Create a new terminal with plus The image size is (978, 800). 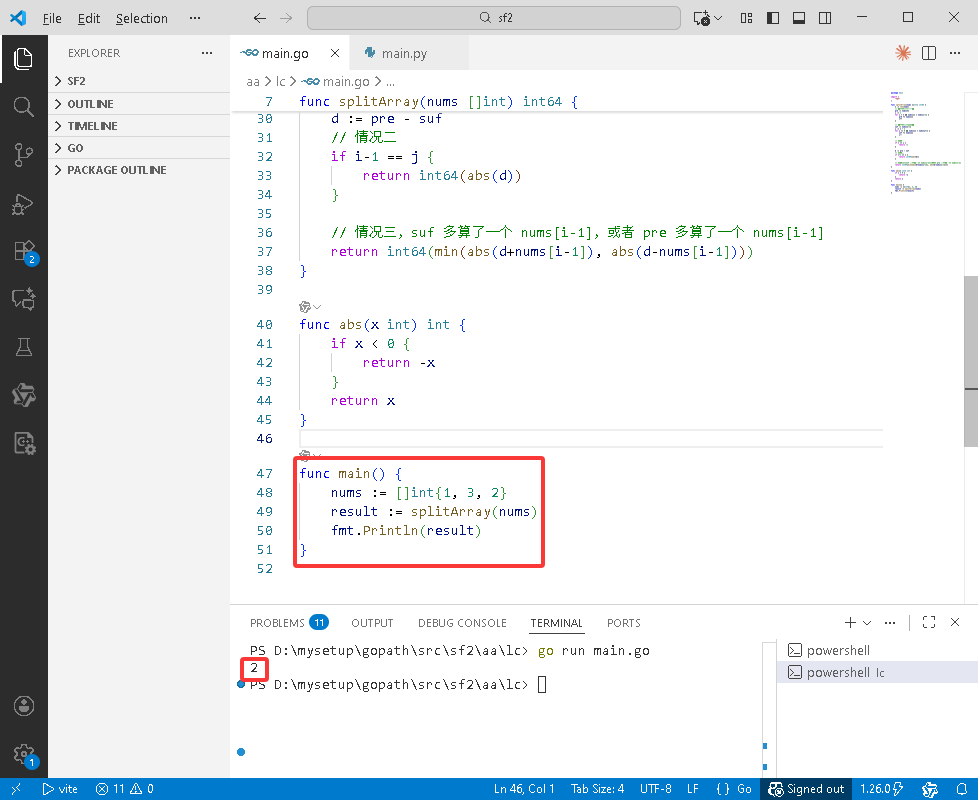pos(850,622)
